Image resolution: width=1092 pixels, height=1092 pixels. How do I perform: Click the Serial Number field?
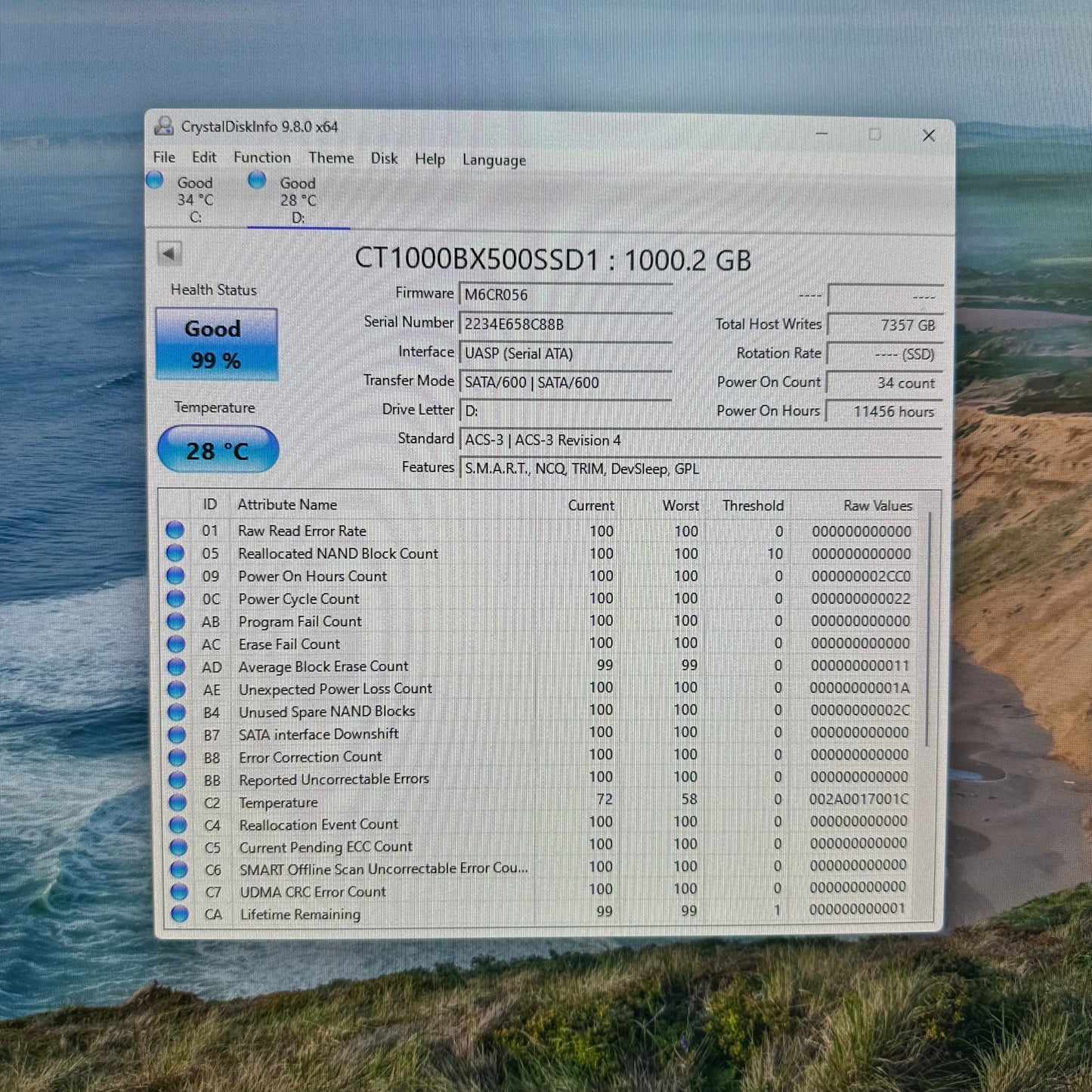pyautogui.click(x=565, y=324)
